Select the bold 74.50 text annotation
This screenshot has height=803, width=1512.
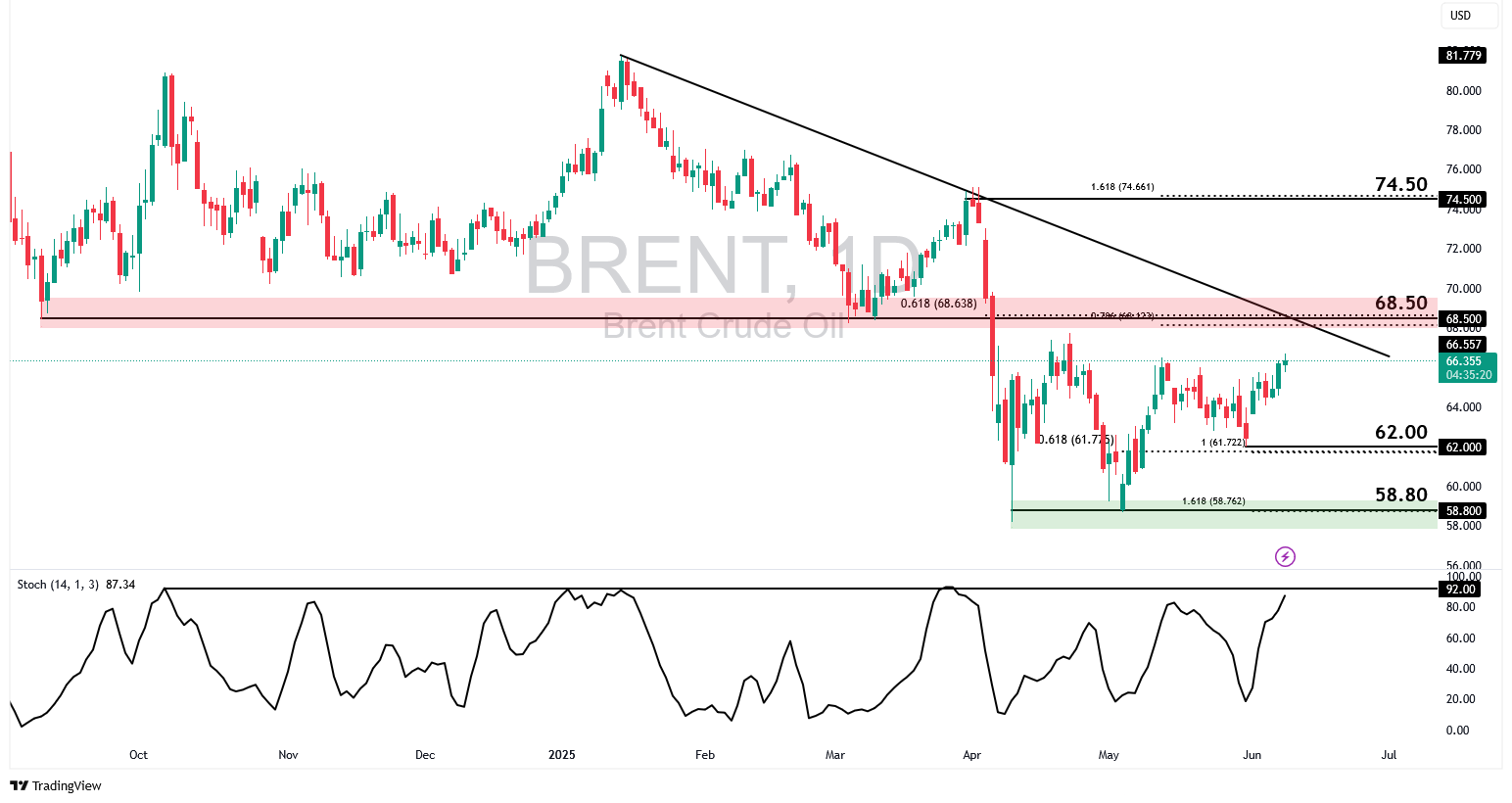click(1400, 185)
